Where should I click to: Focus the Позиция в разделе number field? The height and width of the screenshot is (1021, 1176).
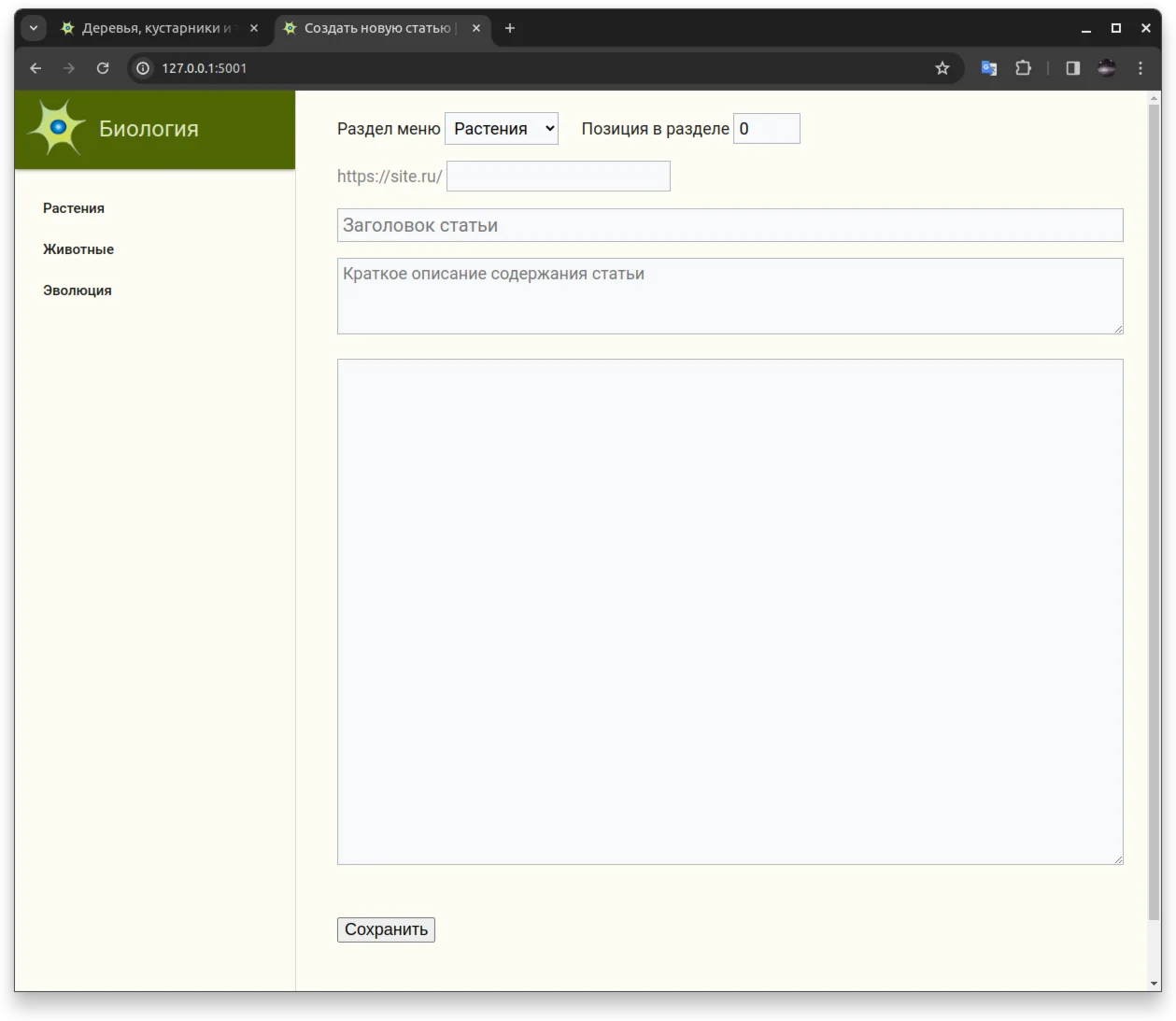point(766,129)
